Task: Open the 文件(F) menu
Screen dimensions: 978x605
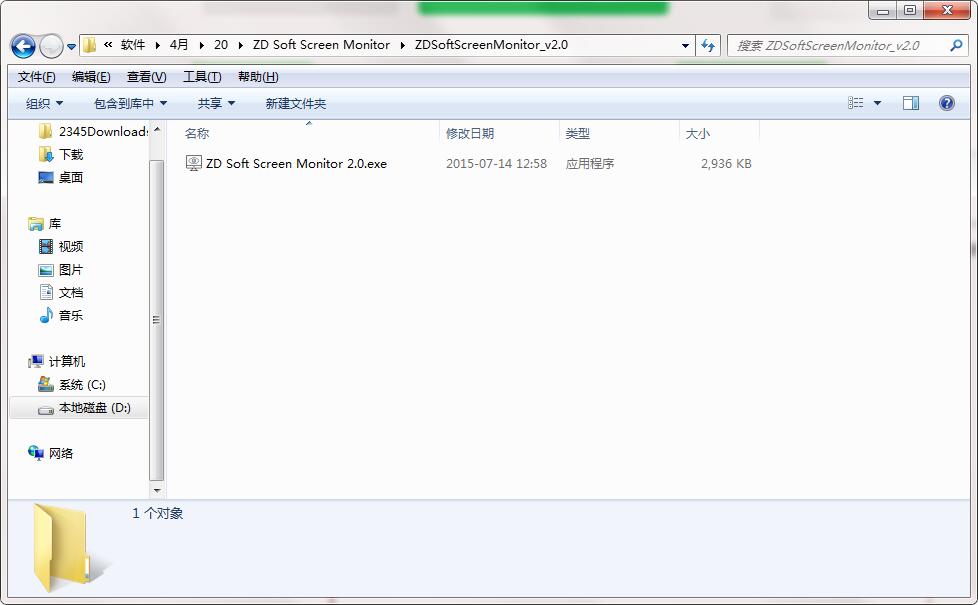Action: 36,77
